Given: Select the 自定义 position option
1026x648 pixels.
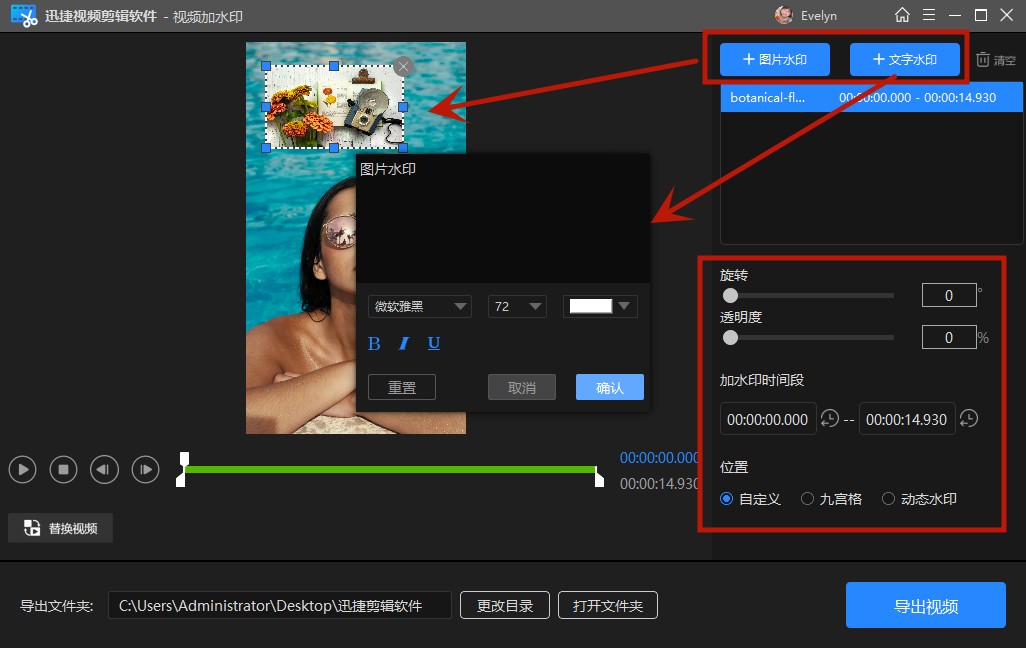Looking at the screenshot, I should 727,498.
